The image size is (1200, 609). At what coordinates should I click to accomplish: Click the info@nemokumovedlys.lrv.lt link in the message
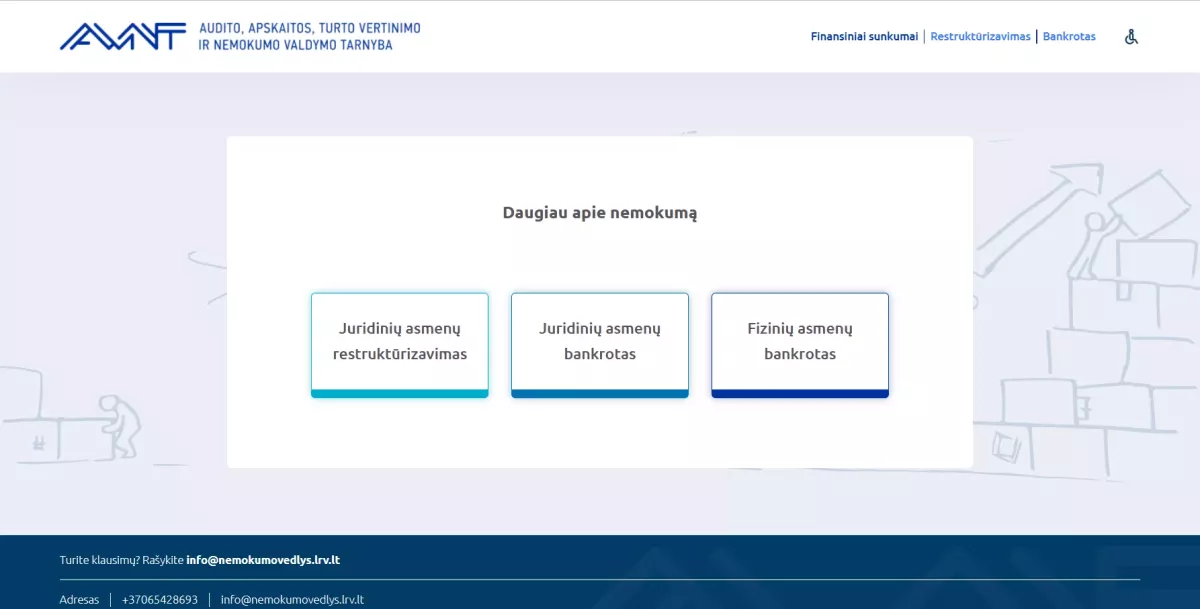(x=264, y=560)
